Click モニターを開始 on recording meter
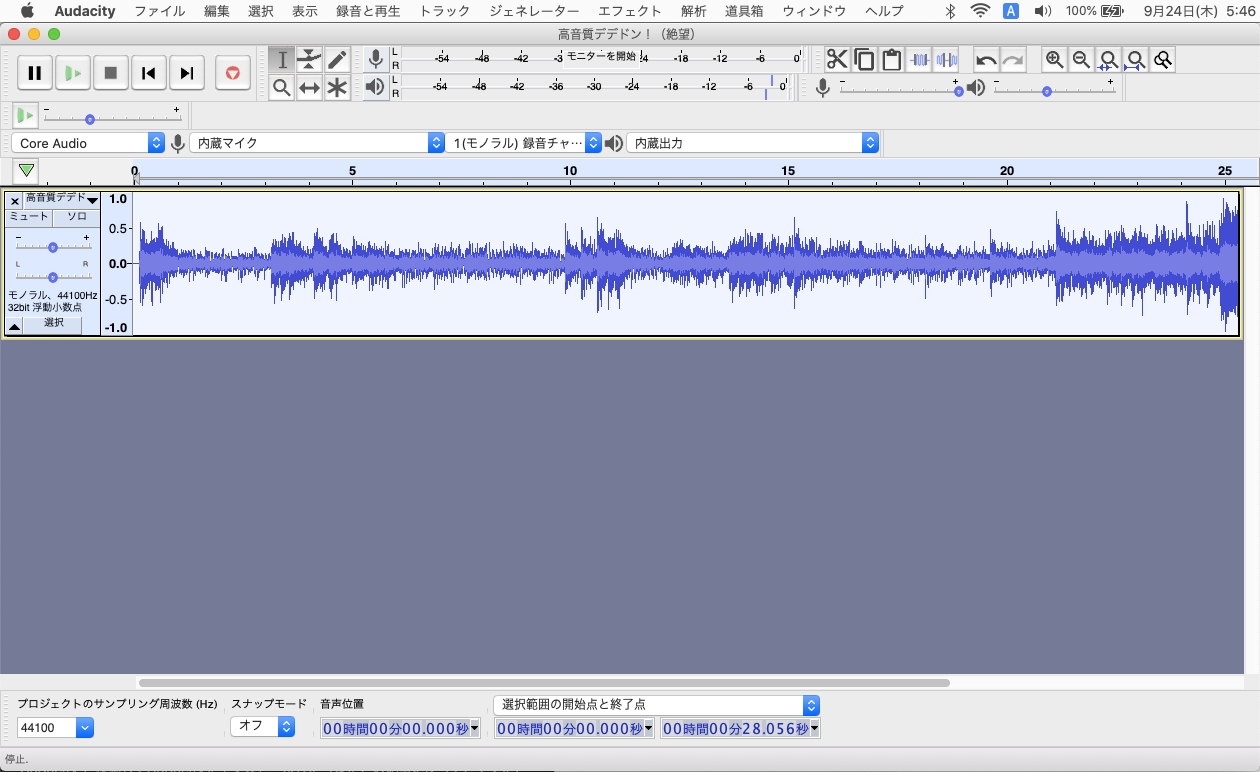This screenshot has height=772, width=1260. (601, 56)
